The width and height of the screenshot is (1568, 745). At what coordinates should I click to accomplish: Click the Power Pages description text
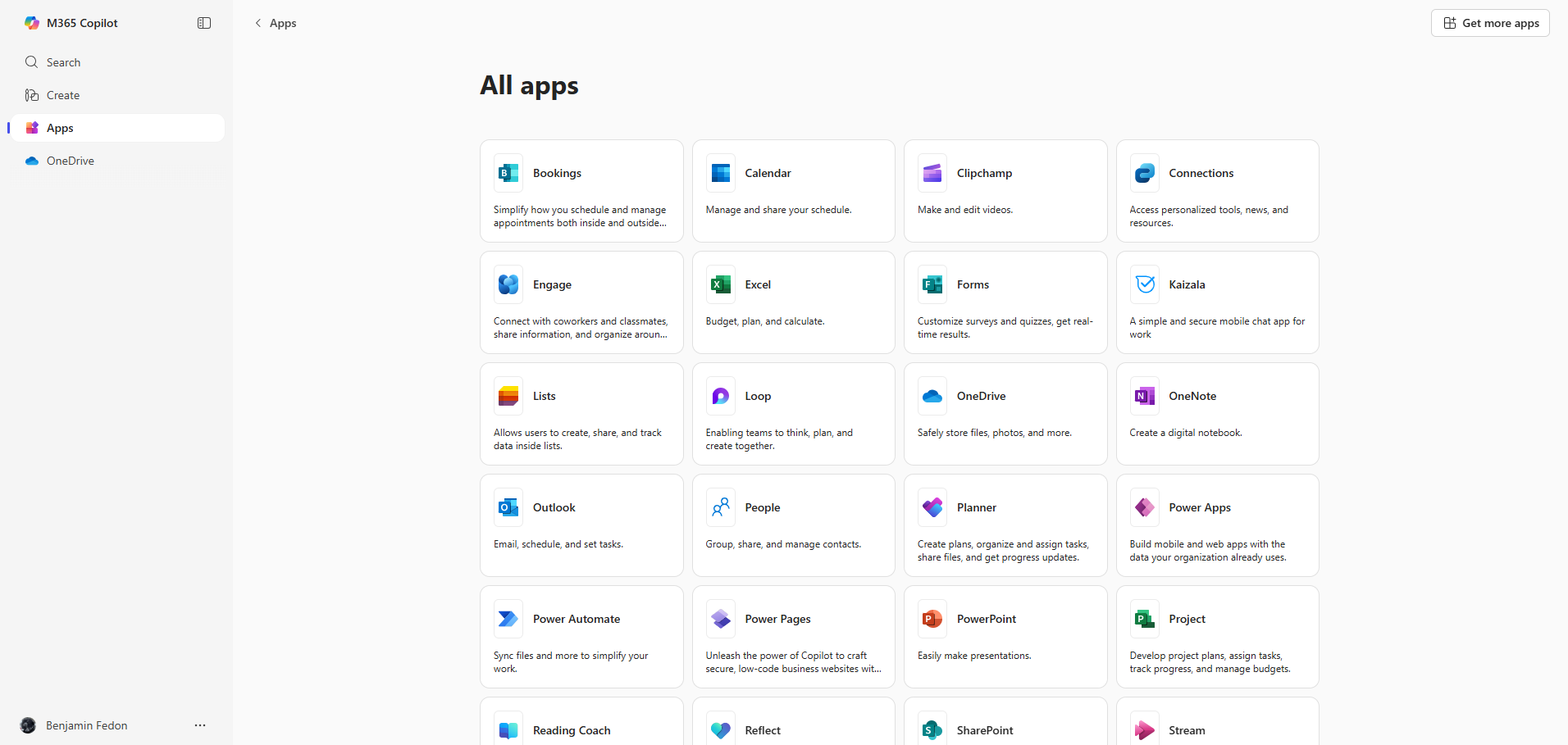coord(794,662)
